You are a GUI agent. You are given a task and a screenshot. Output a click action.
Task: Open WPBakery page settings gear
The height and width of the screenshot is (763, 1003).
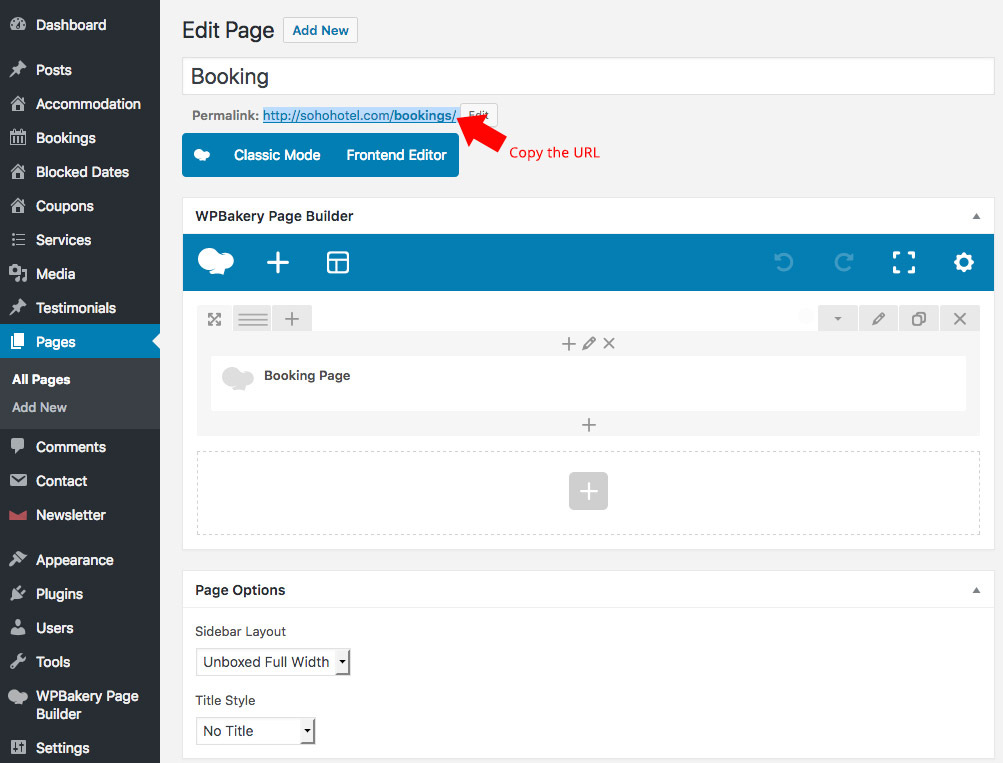[x=964, y=262]
